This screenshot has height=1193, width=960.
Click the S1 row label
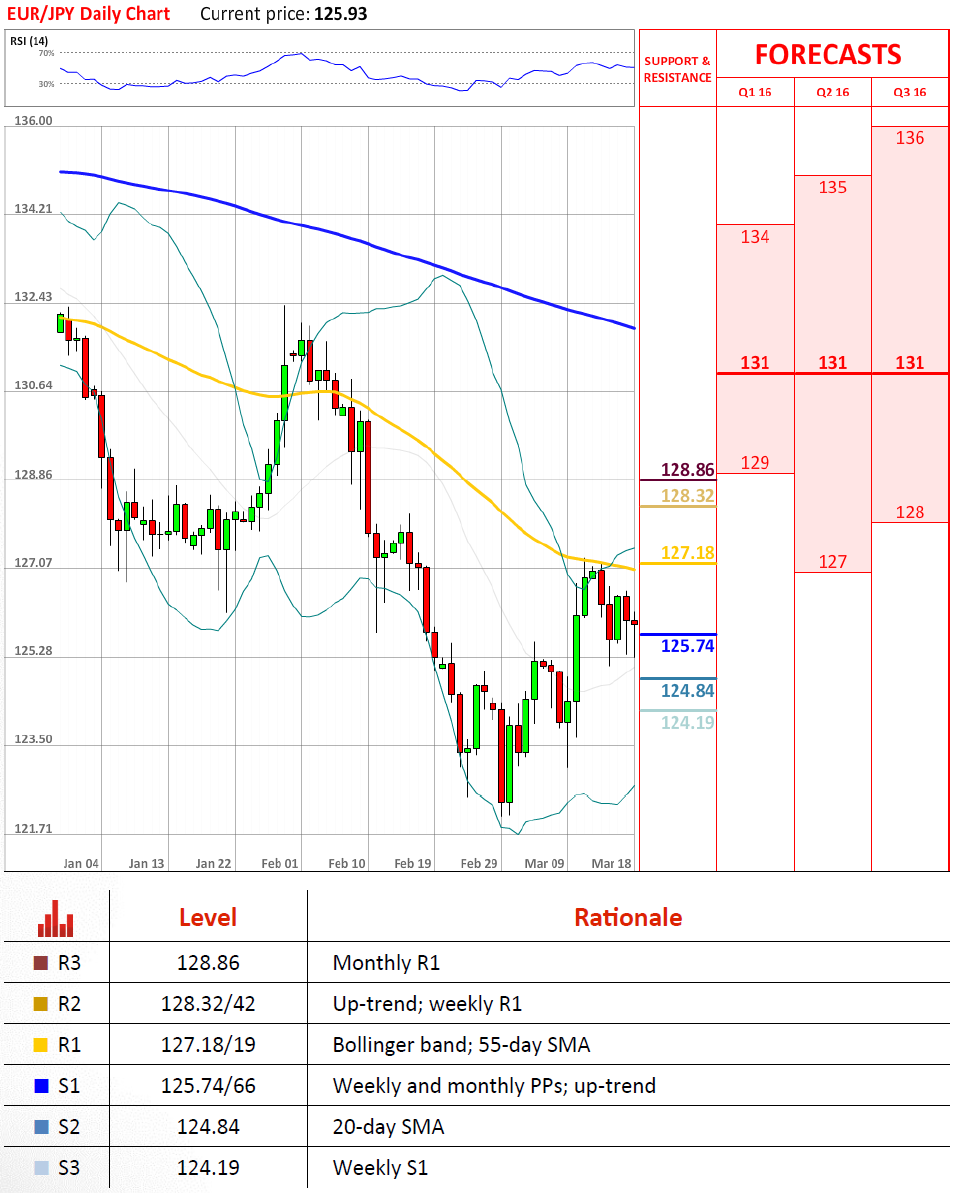coord(69,1086)
